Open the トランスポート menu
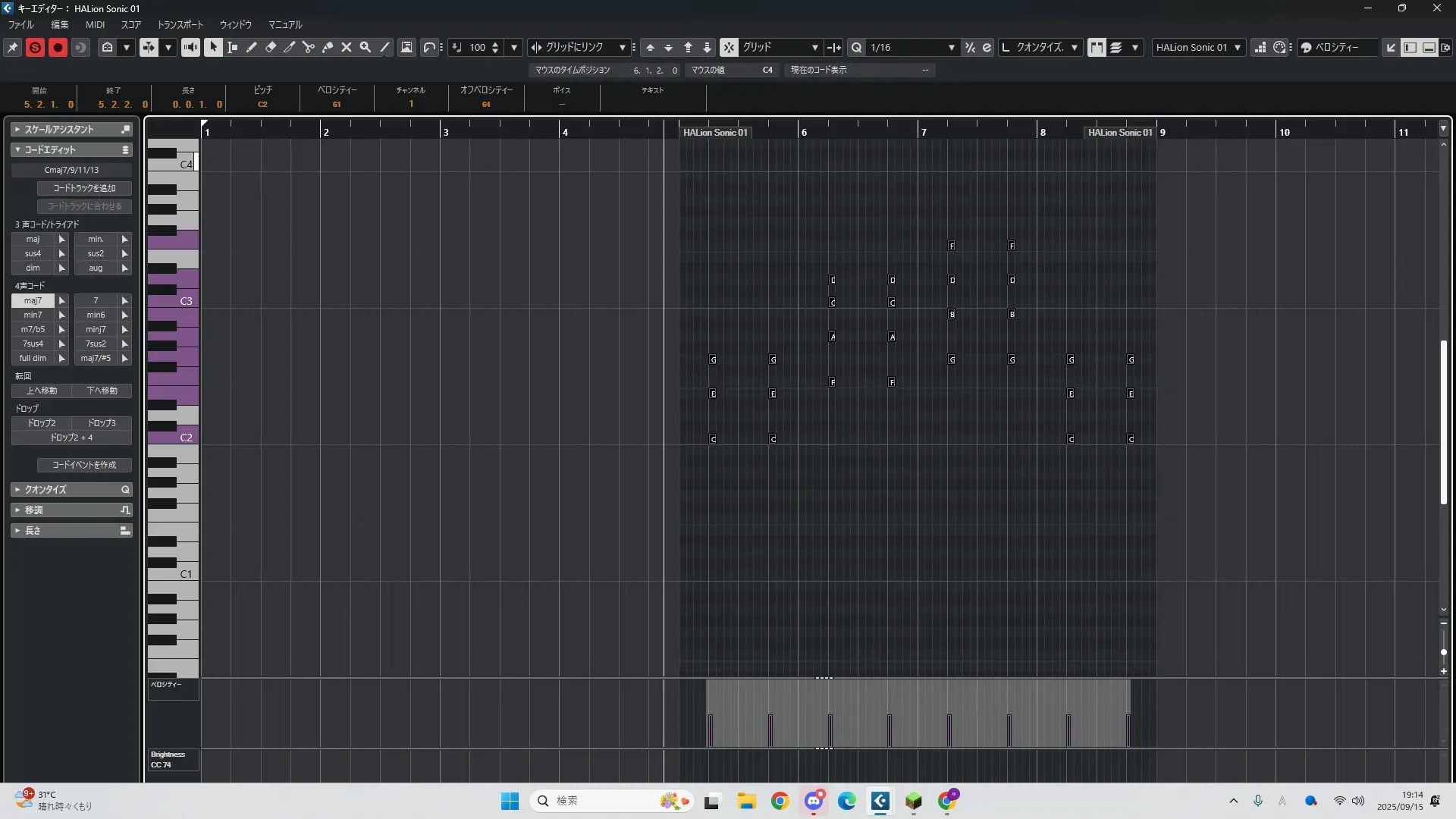 (x=180, y=24)
